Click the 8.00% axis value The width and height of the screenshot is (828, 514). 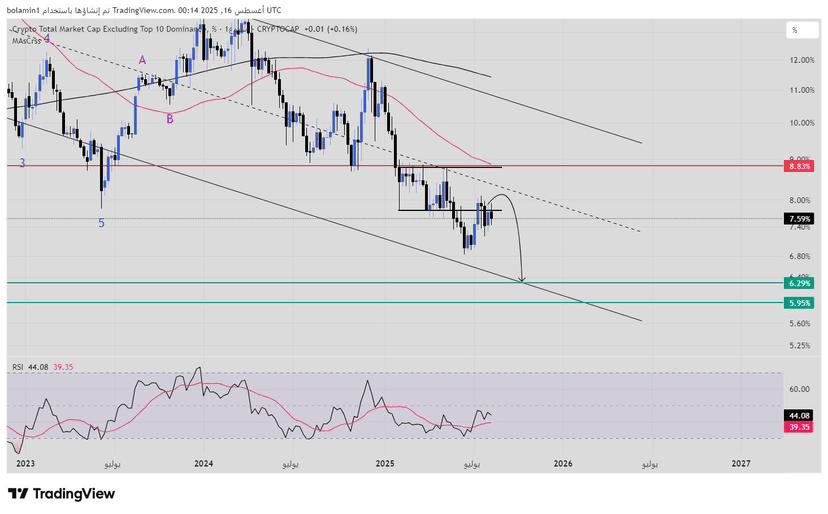point(799,200)
